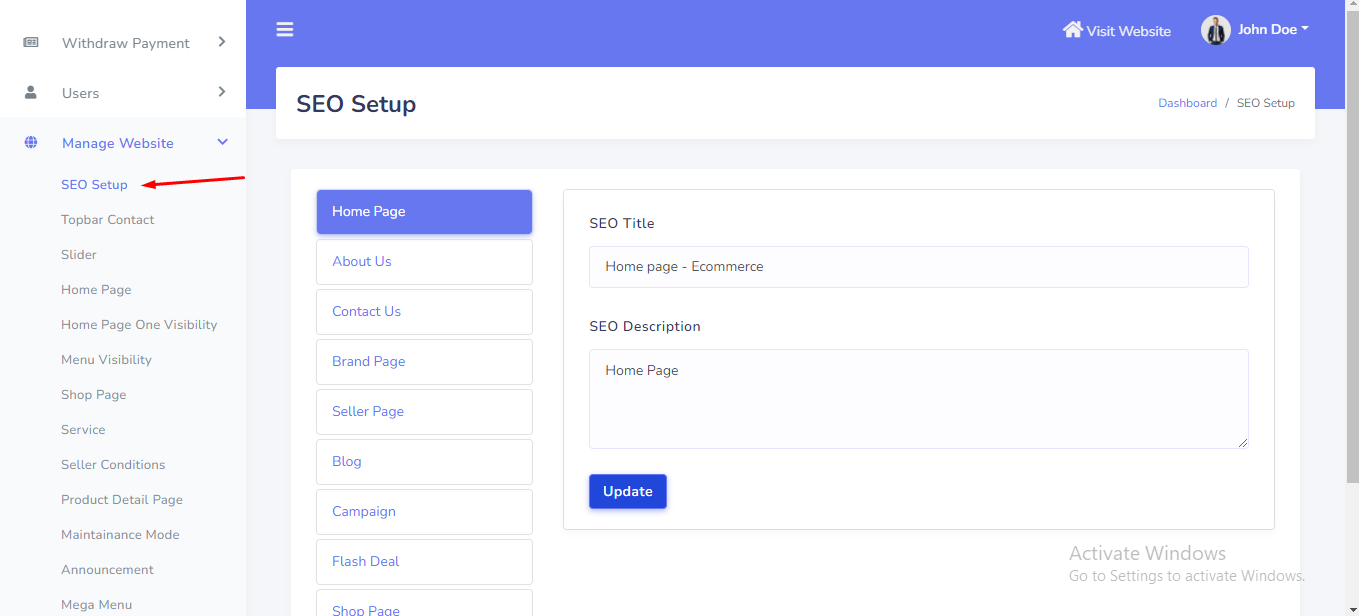The image size is (1359, 616).
Task: Focus the SEO Title input field
Action: (918, 267)
